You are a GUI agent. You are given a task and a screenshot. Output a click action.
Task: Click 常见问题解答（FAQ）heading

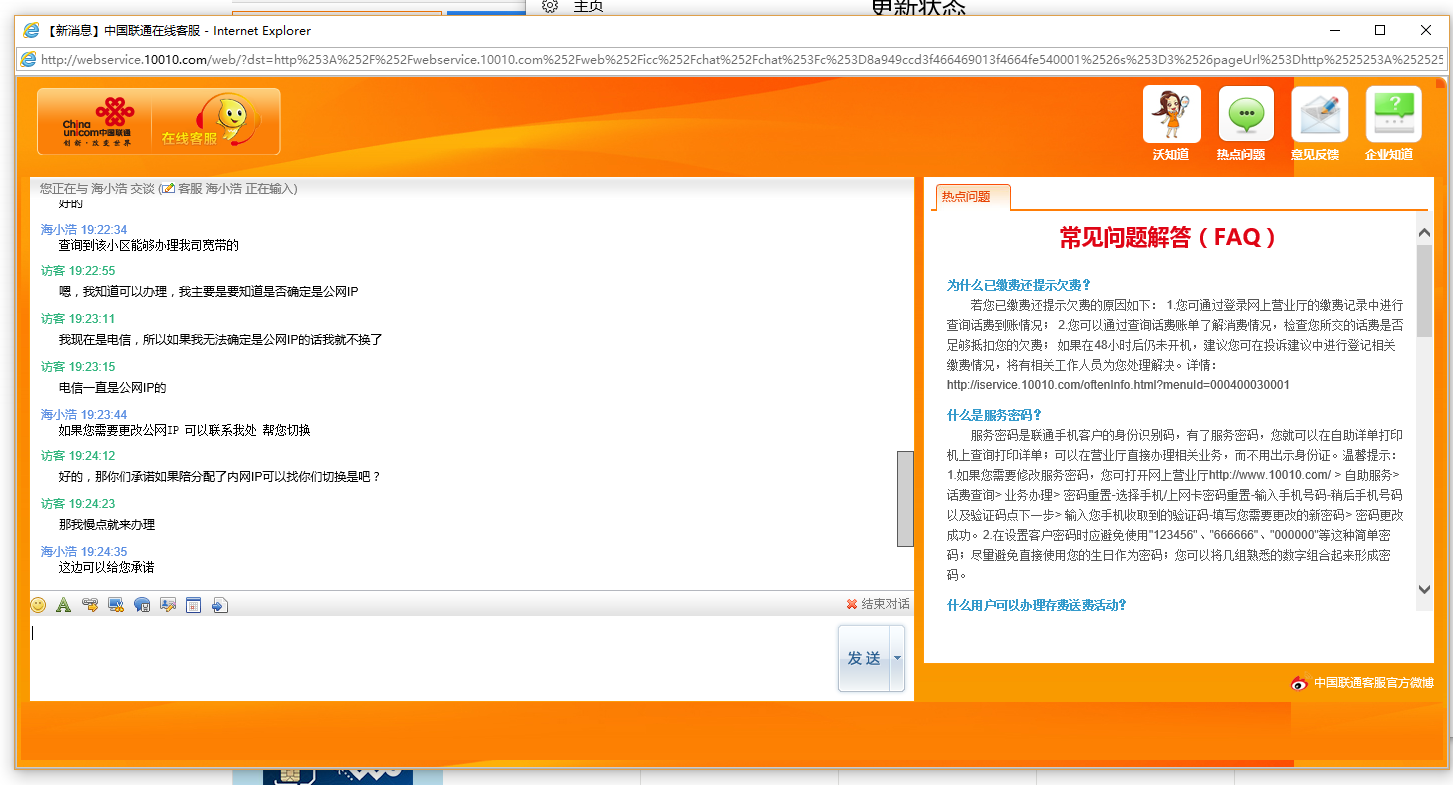coord(1168,238)
